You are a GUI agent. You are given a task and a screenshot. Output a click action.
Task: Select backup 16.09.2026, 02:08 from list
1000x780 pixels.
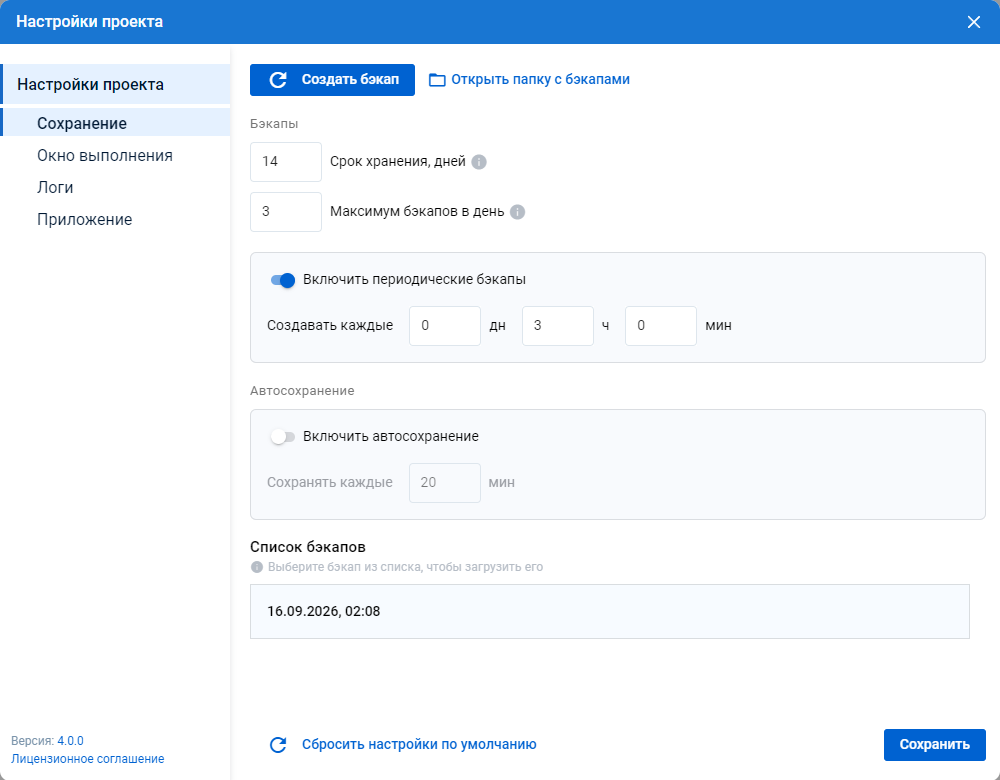(610, 612)
